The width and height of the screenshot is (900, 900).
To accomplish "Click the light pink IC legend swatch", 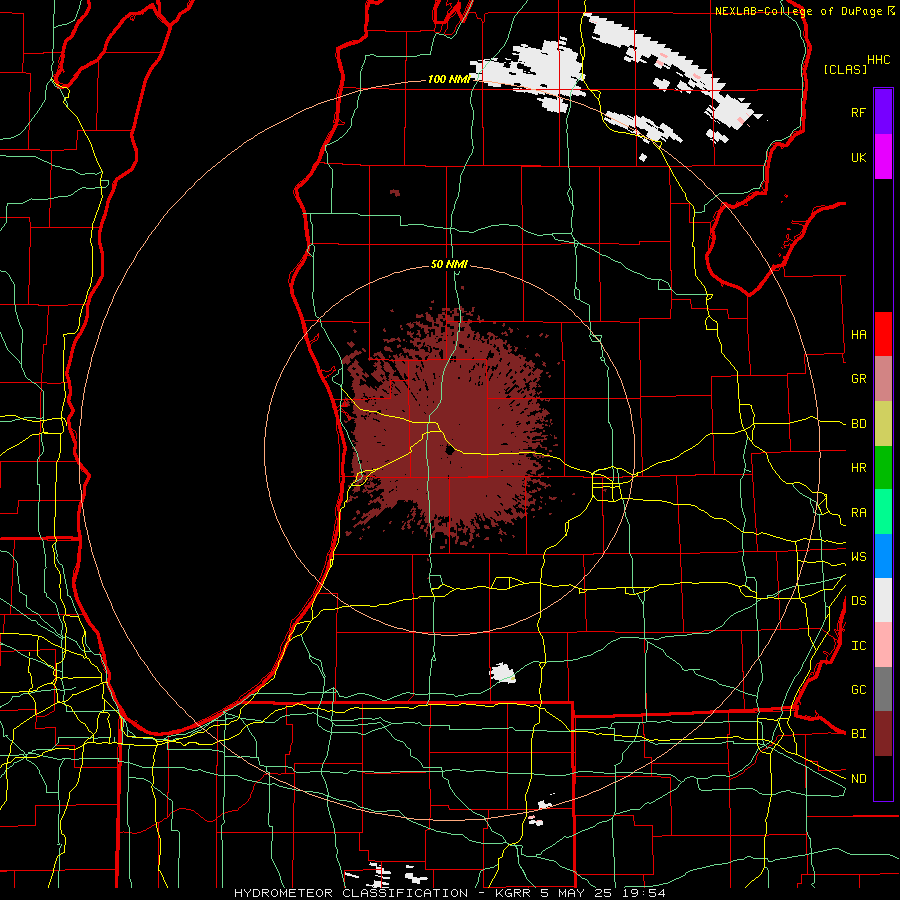I will [883, 645].
